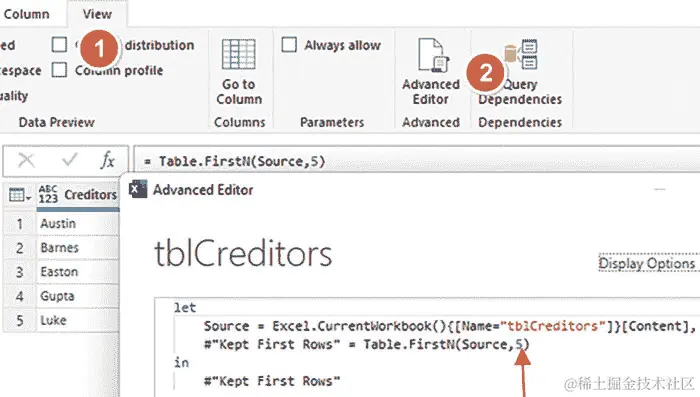Select the Barnes cell
The height and width of the screenshot is (397, 700).
[x=78, y=247]
